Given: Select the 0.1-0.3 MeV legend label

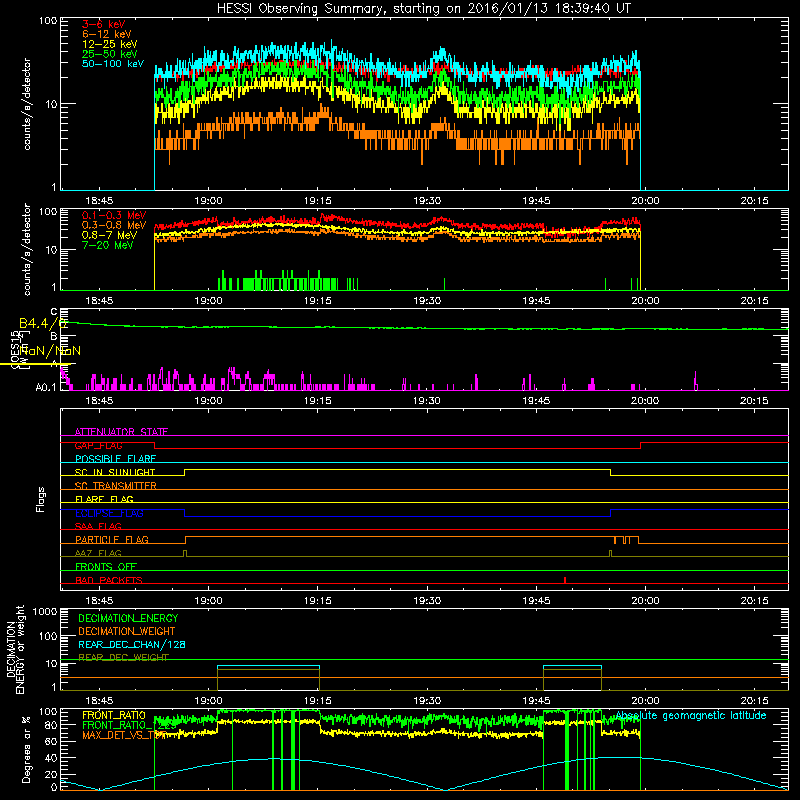Looking at the screenshot, I should [114, 215].
